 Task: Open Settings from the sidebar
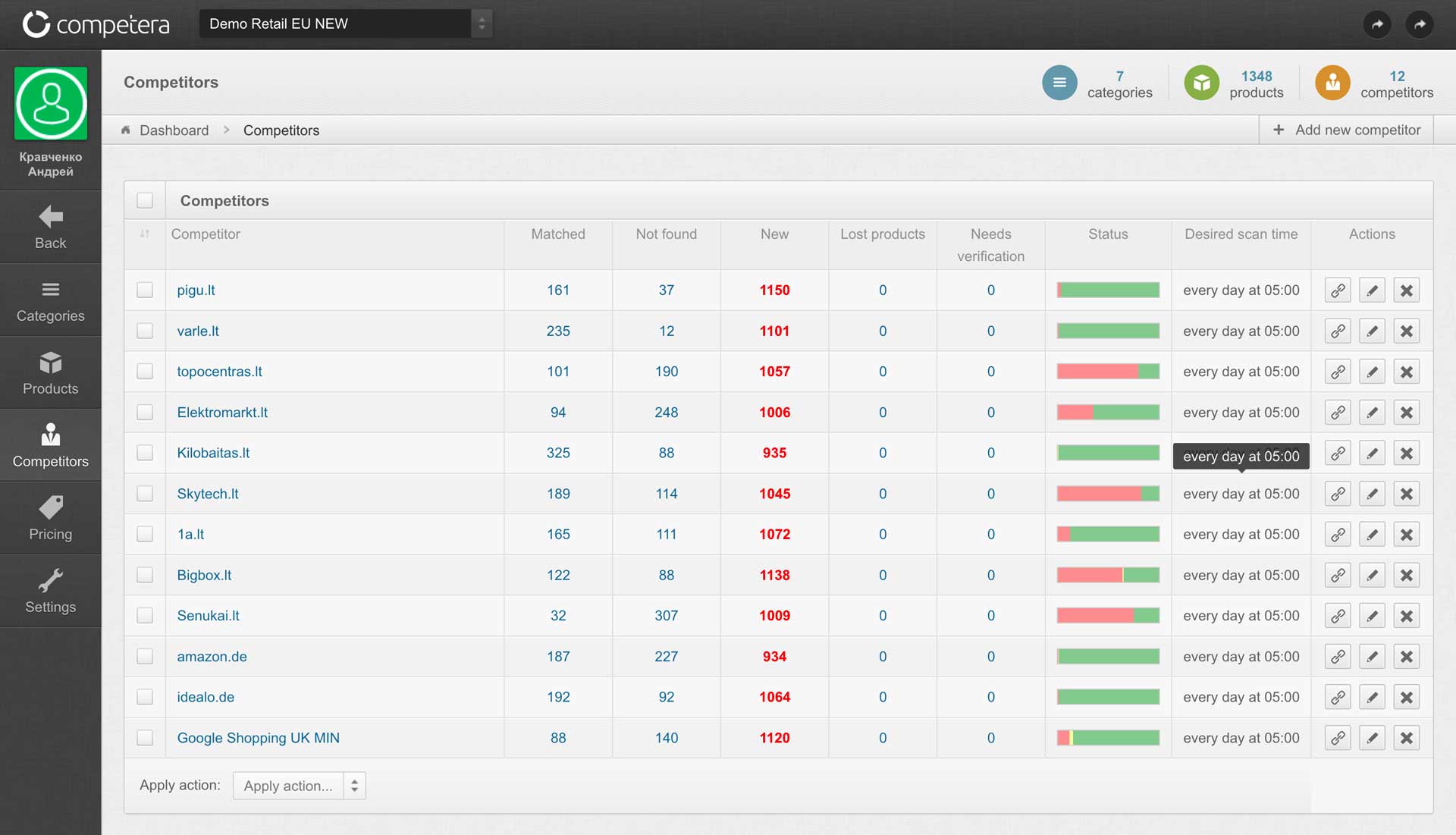[51, 591]
